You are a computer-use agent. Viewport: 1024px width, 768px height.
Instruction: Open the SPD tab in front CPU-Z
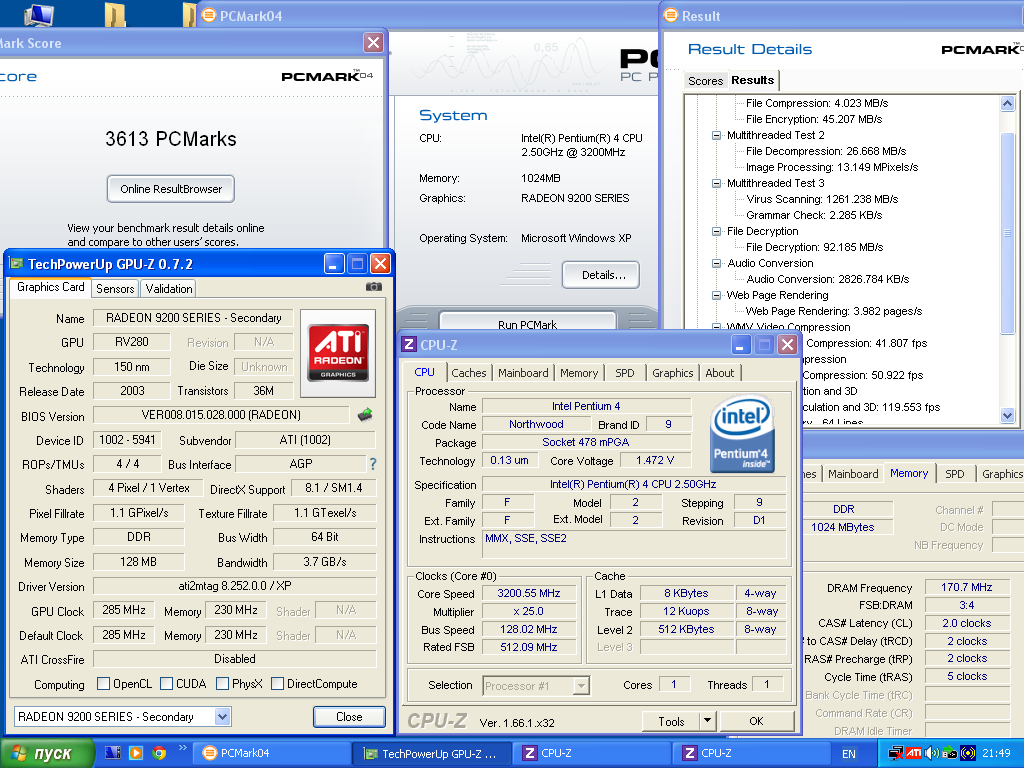coord(624,373)
